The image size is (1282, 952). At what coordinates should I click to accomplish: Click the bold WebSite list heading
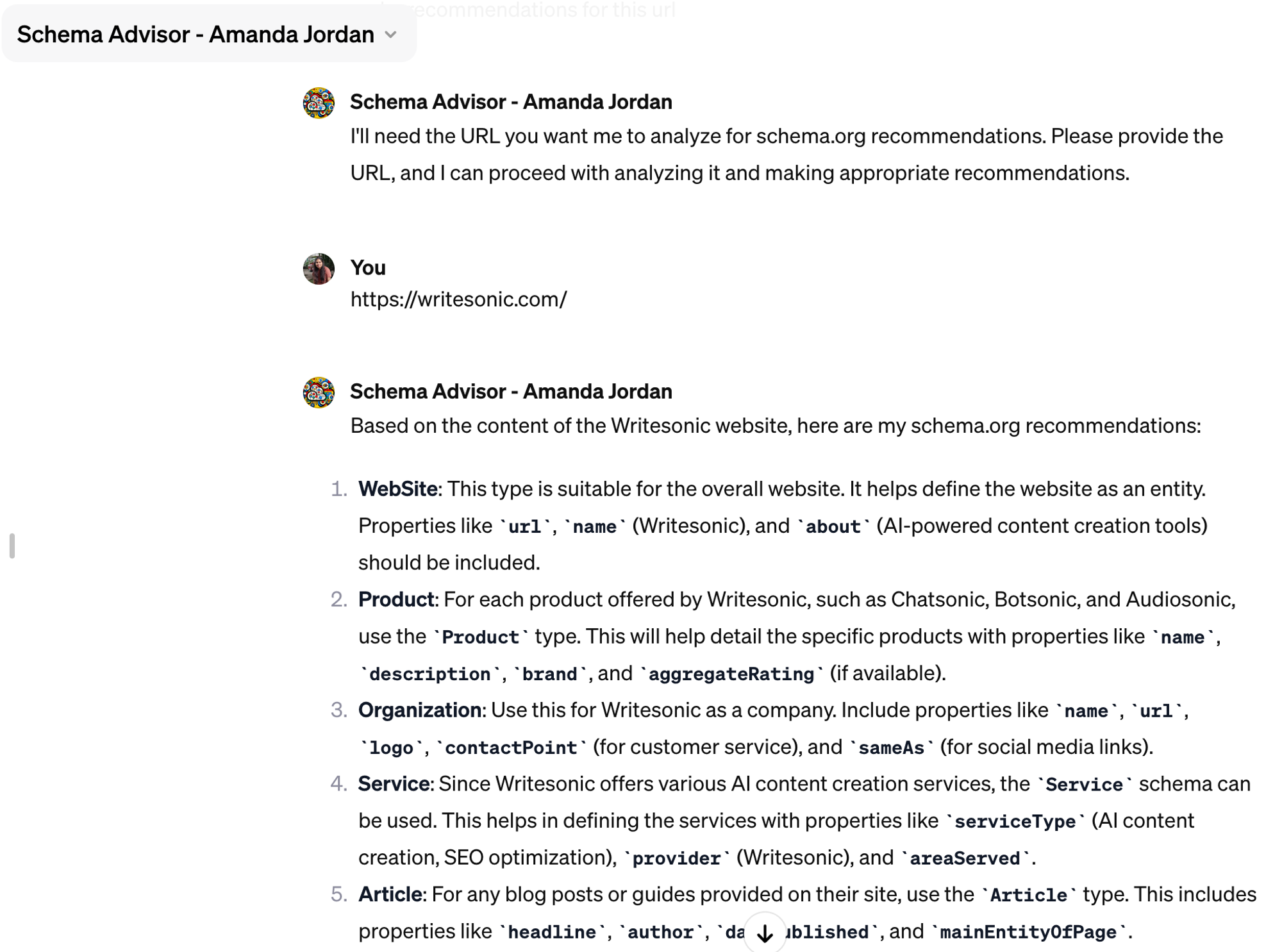(x=398, y=489)
